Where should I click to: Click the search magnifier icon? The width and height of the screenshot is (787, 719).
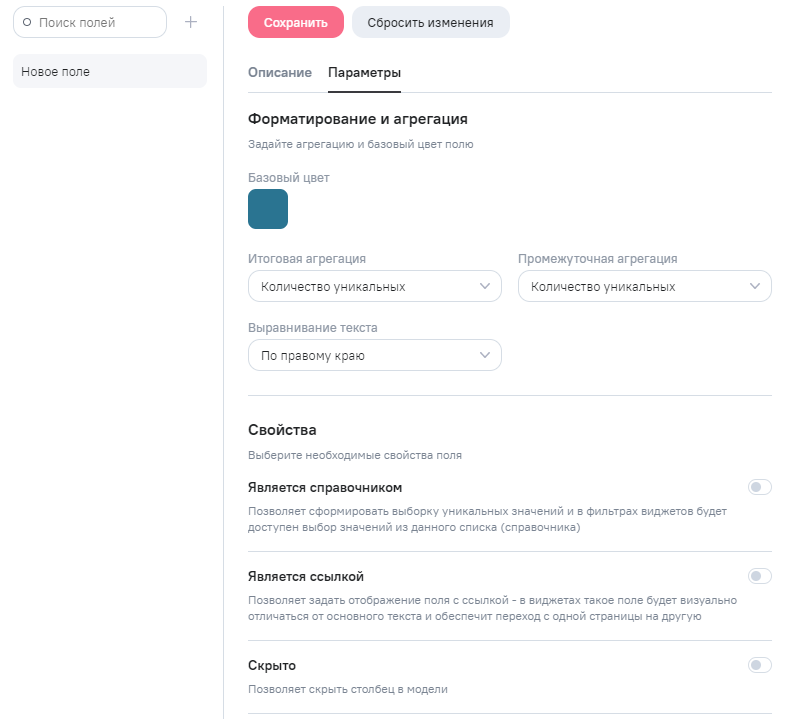click(x=27, y=22)
